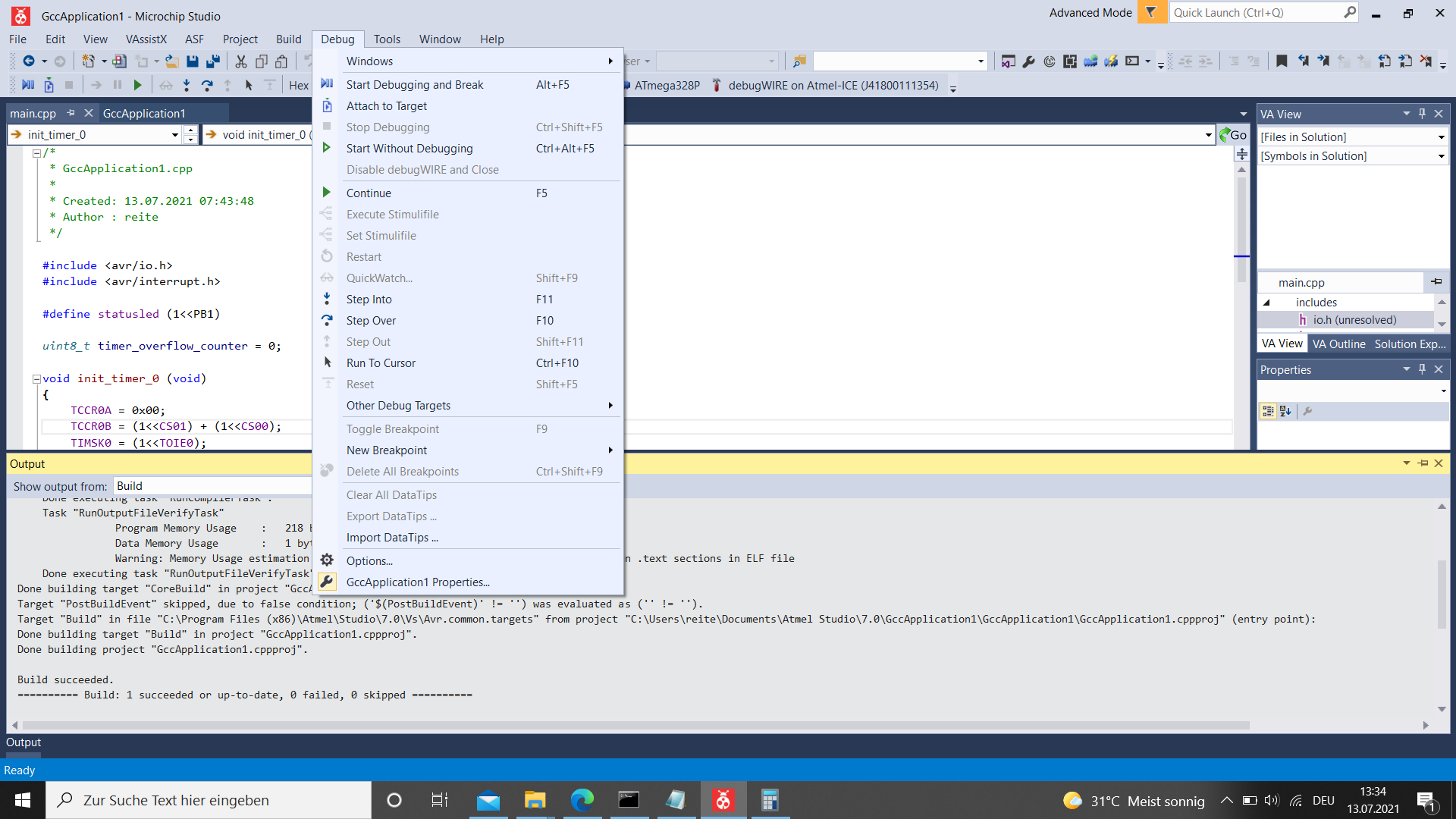Toggle the Hex display button
Screen dimensions: 1456x819
(299, 85)
